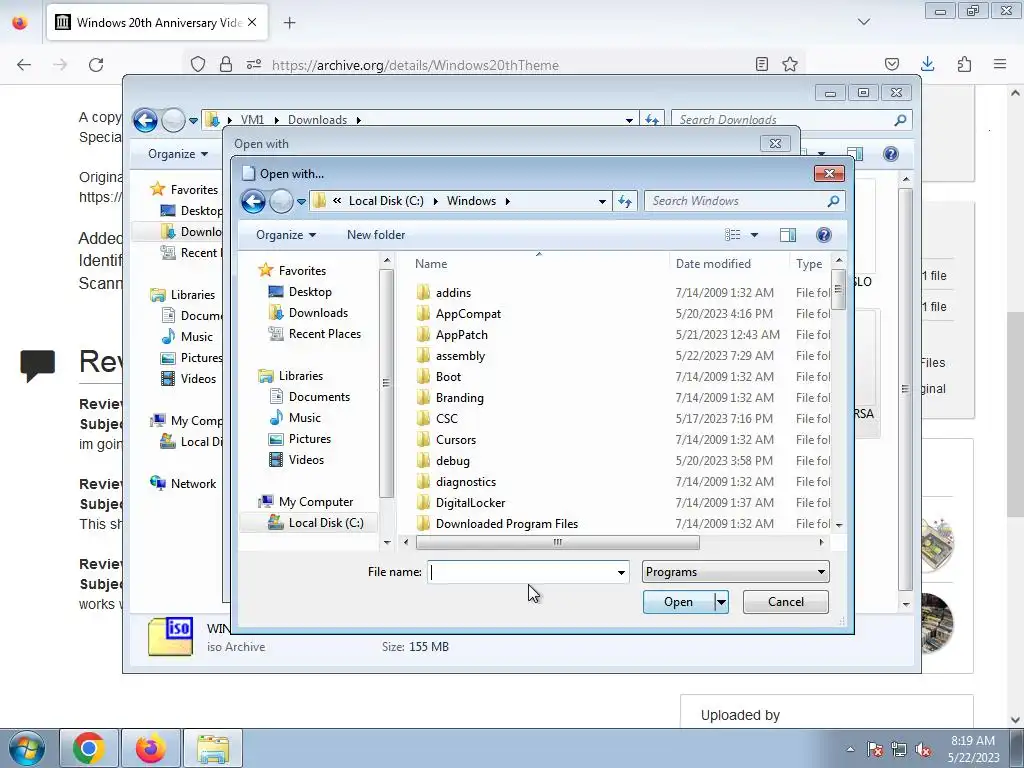Open Firefox application menu
The width and height of the screenshot is (1024, 768).
1000,64
